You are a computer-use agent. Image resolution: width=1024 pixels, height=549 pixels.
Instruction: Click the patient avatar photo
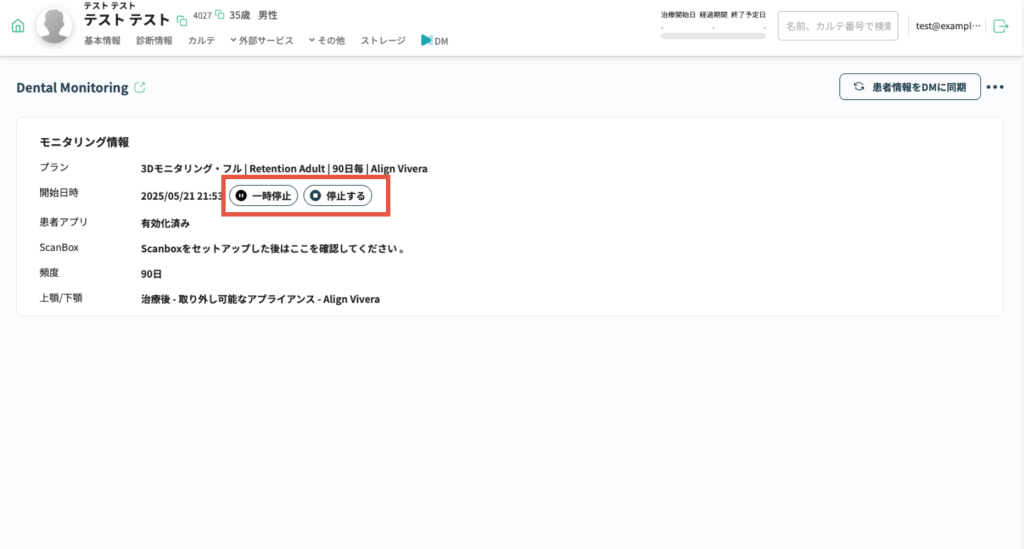pyautogui.click(x=55, y=25)
